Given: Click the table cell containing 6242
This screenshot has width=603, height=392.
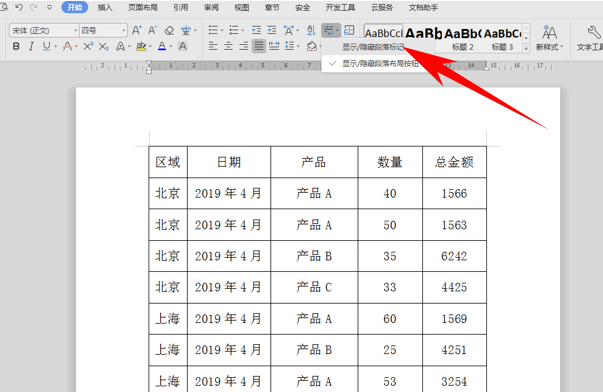Looking at the screenshot, I should (x=454, y=256).
